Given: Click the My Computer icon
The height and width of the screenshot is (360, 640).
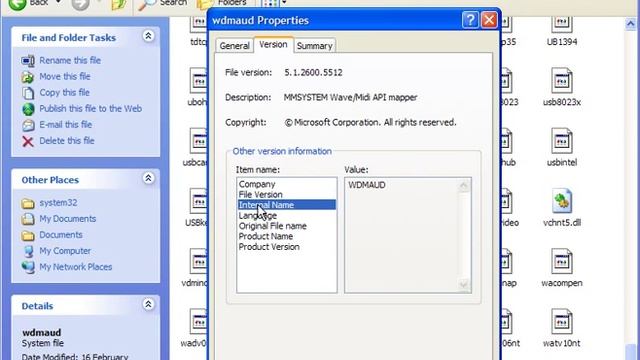Looking at the screenshot, I should coord(28,251).
